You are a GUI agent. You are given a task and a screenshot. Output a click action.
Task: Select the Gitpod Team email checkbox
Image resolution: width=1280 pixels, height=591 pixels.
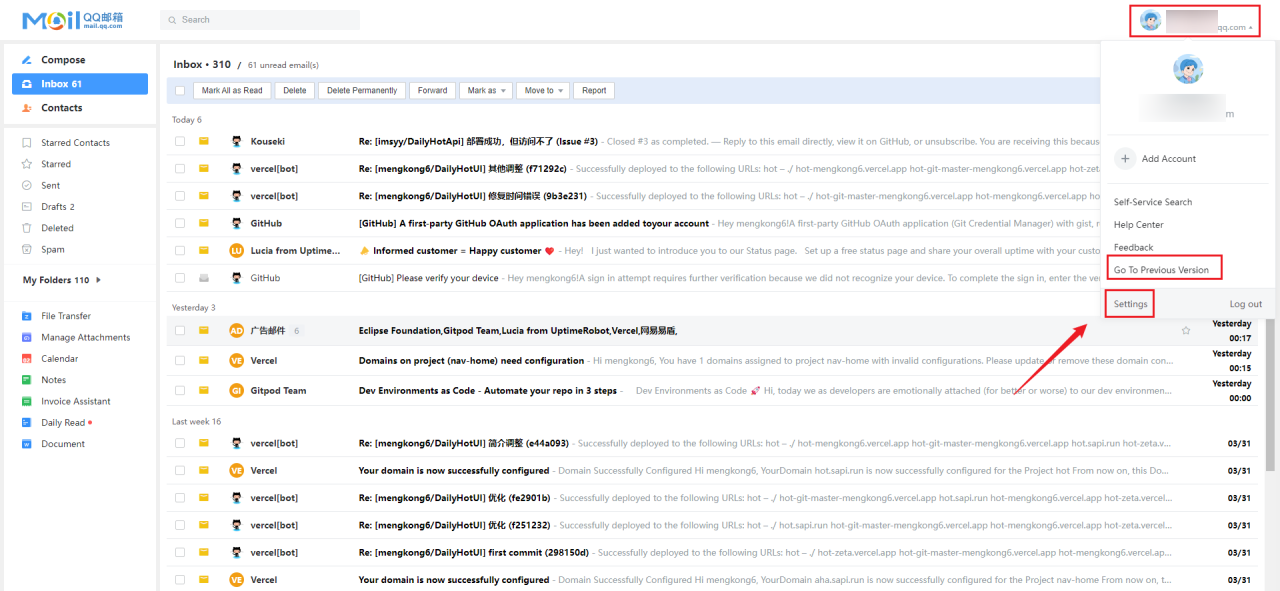point(180,391)
